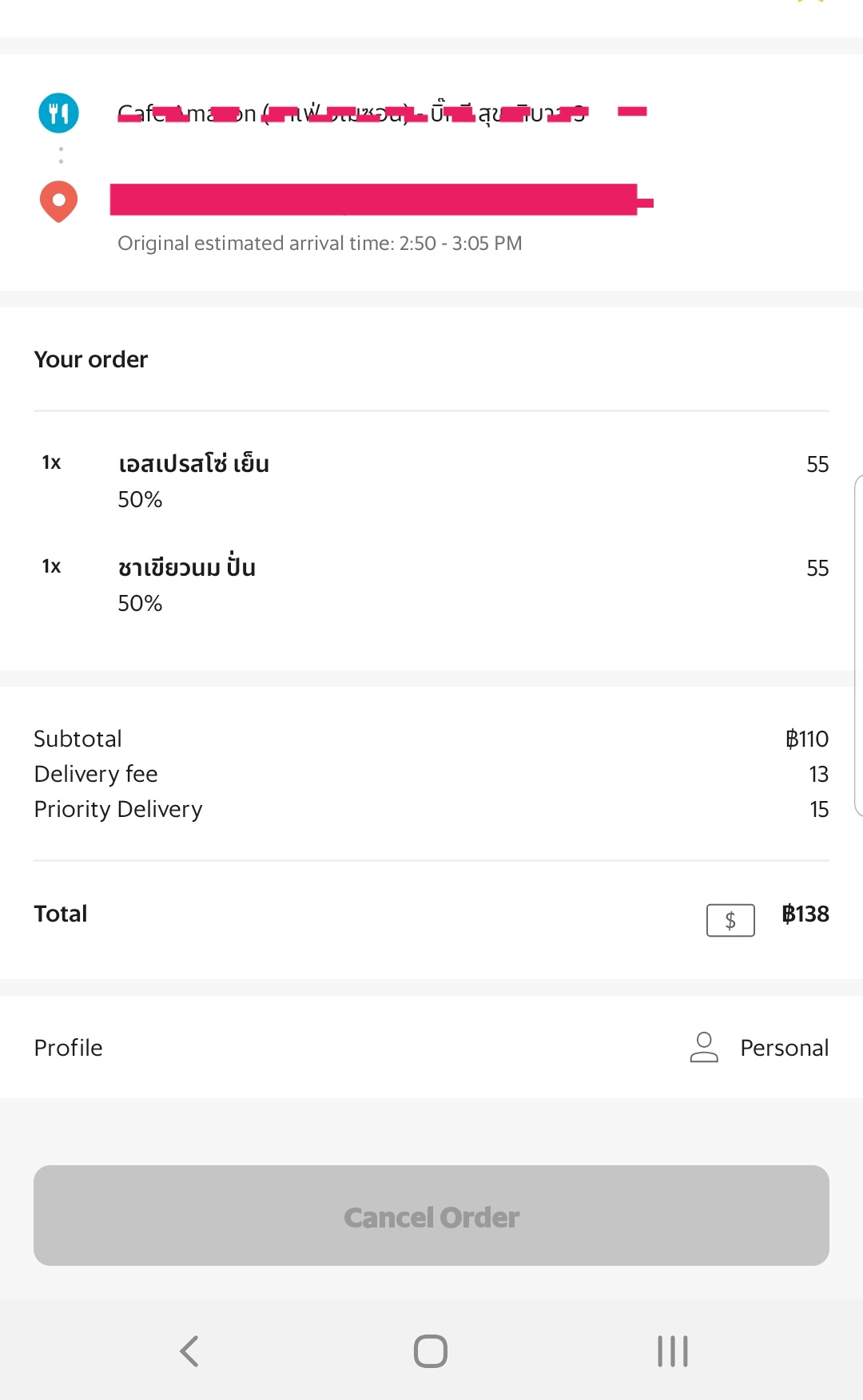Tap the blue restaurant fork-and-knife icon
Image resolution: width=863 pixels, height=1400 pixels.
tap(58, 113)
